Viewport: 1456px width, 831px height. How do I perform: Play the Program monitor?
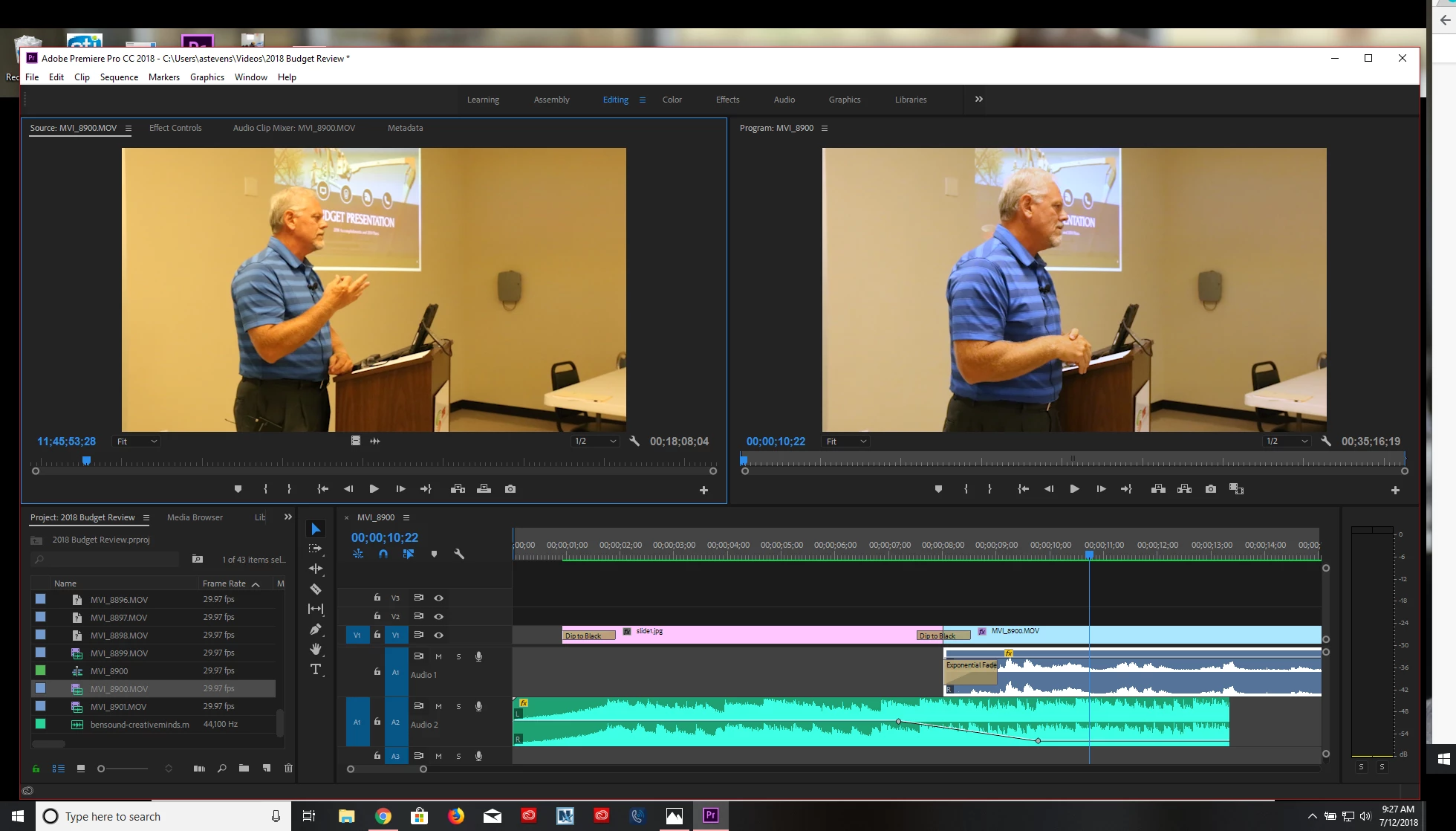pos(1074,489)
